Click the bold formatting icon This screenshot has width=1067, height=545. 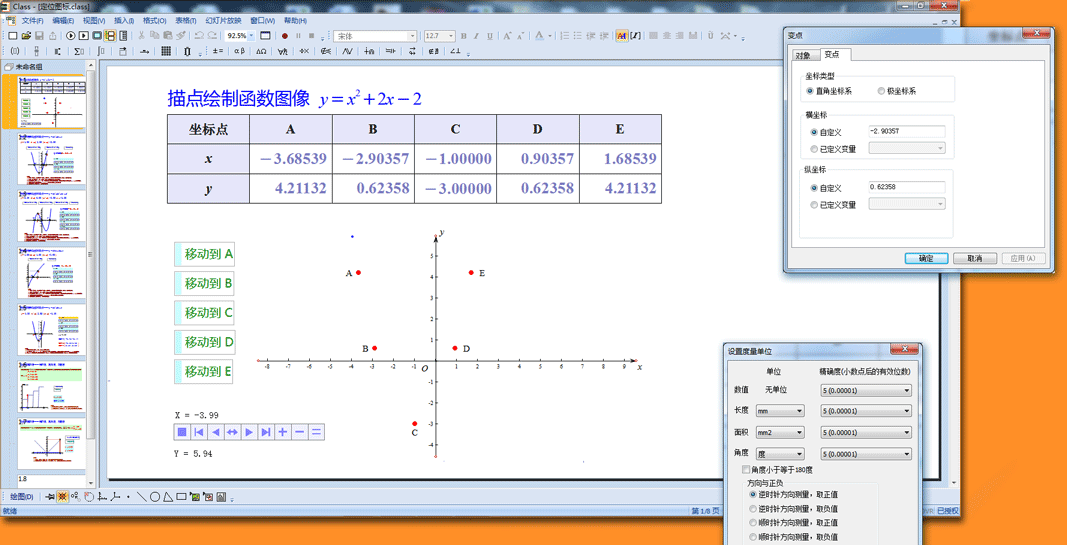(x=463, y=36)
